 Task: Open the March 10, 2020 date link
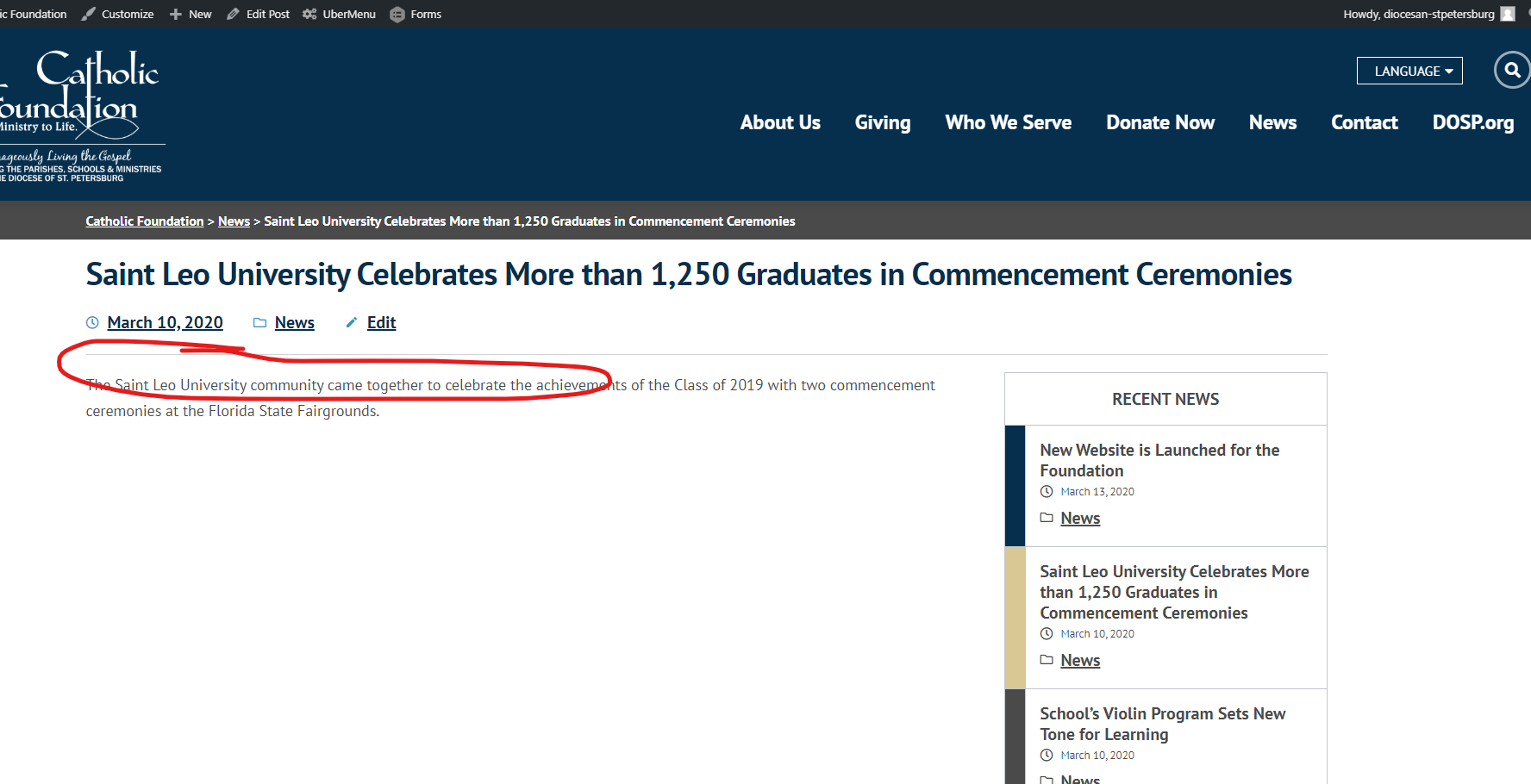[x=165, y=322]
